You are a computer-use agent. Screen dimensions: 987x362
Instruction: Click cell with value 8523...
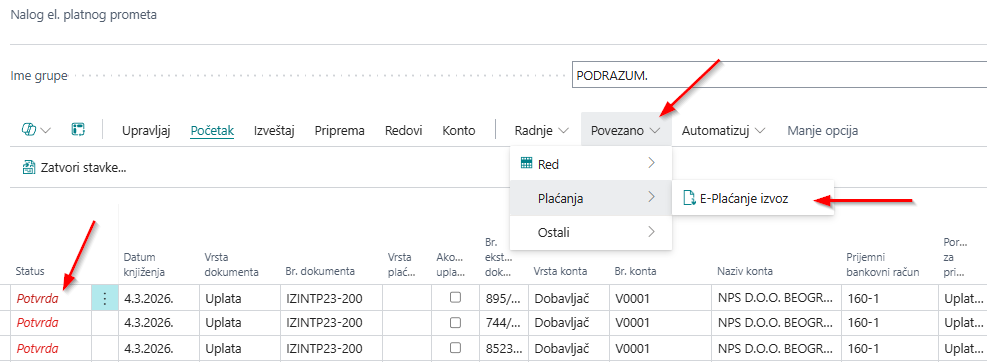tap(504, 347)
